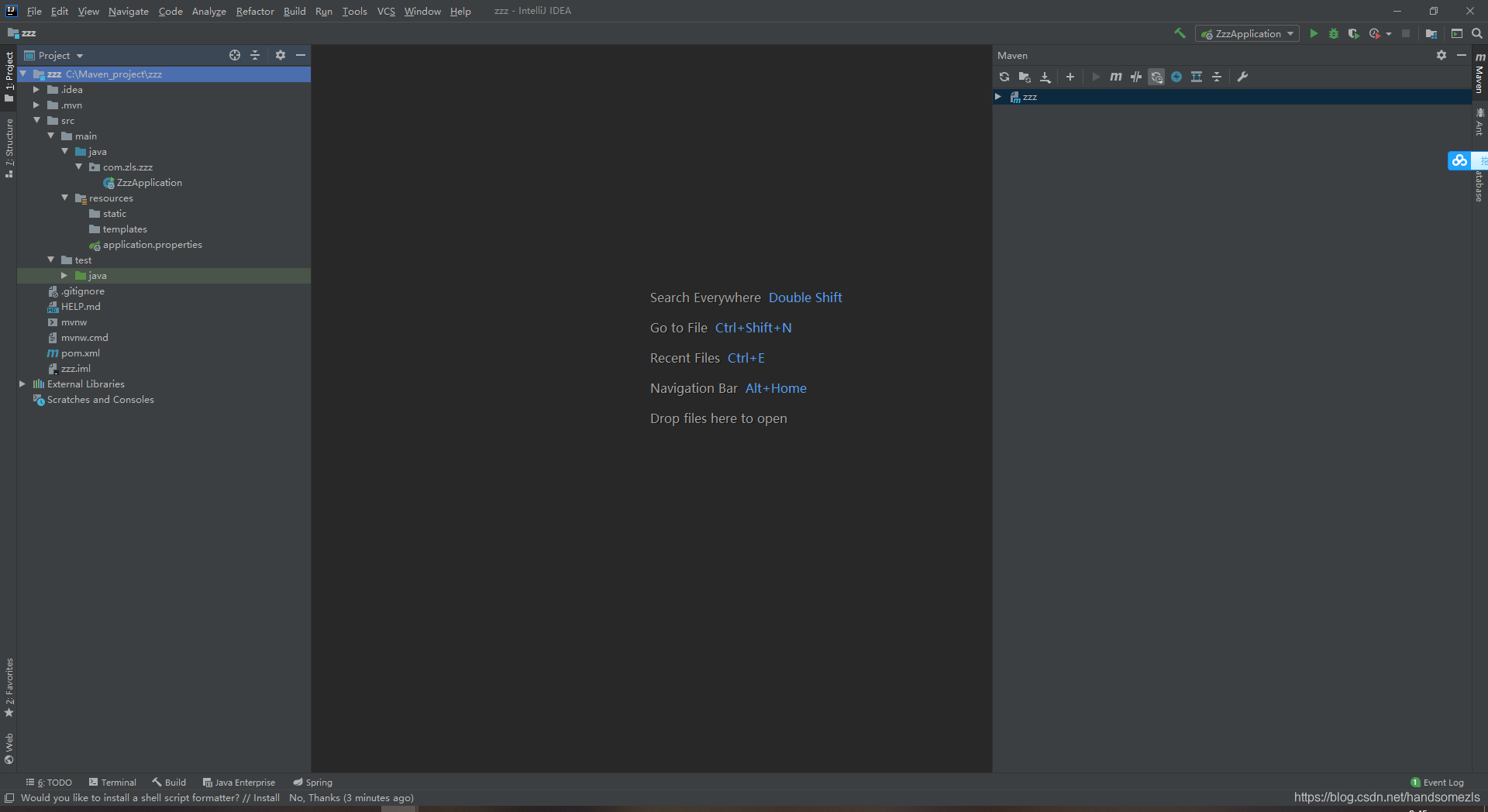Toggle Skip Tests Mode lightning icon
The image size is (1488, 812).
[1176, 77]
